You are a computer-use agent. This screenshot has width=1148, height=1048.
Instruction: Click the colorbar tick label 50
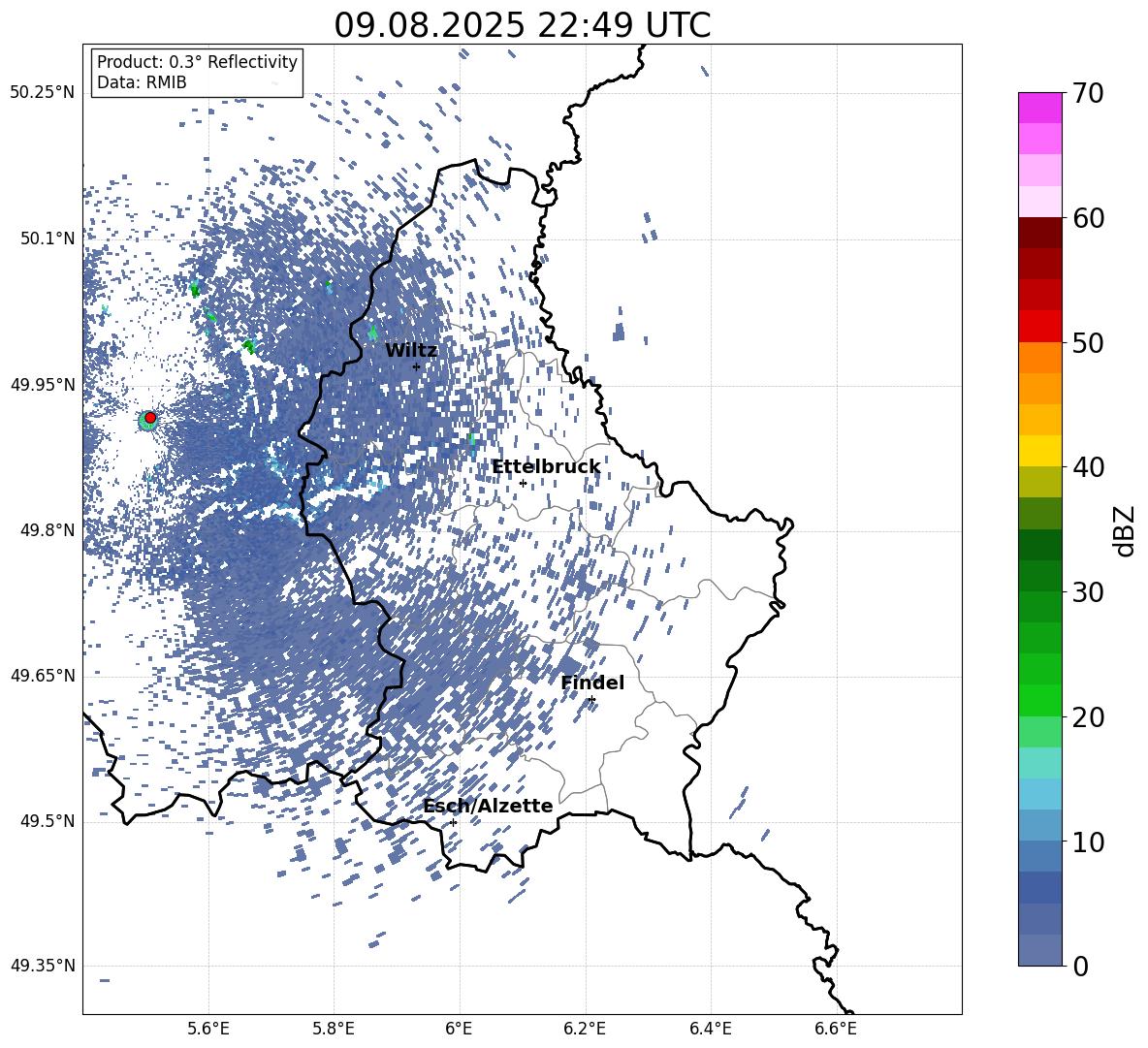click(1088, 342)
